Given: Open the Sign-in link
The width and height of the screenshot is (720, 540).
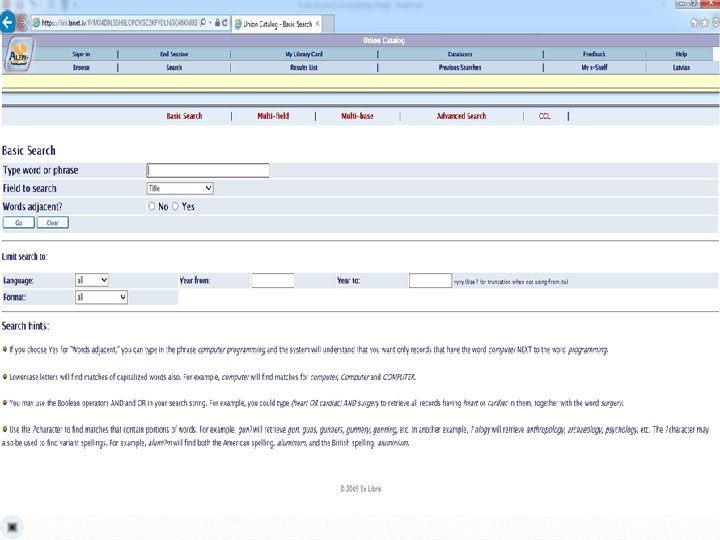Looking at the screenshot, I should tap(81, 54).
